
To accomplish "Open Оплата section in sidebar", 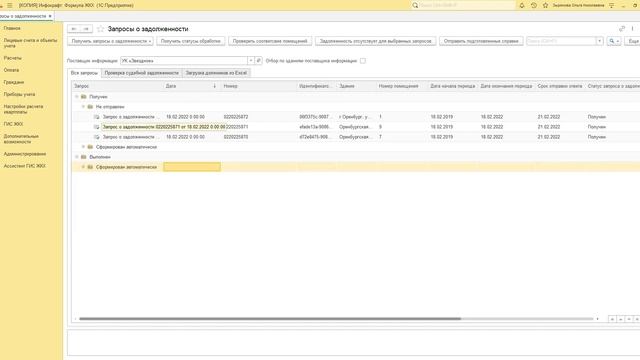I will click(11, 70).
